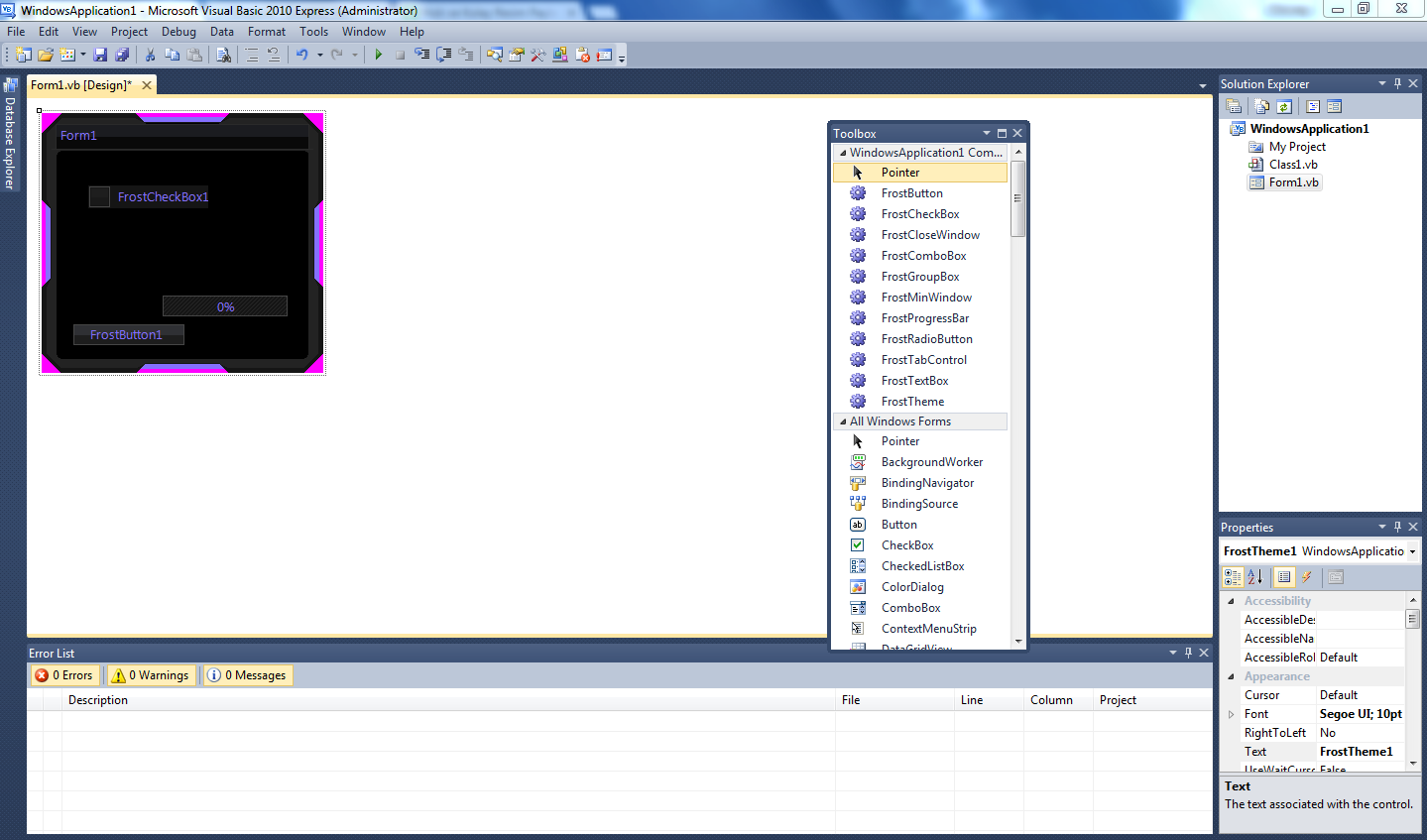Open the Add New Item dropdown arrow
Image resolution: width=1427 pixels, height=840 pixels.
tap(82, 56)
